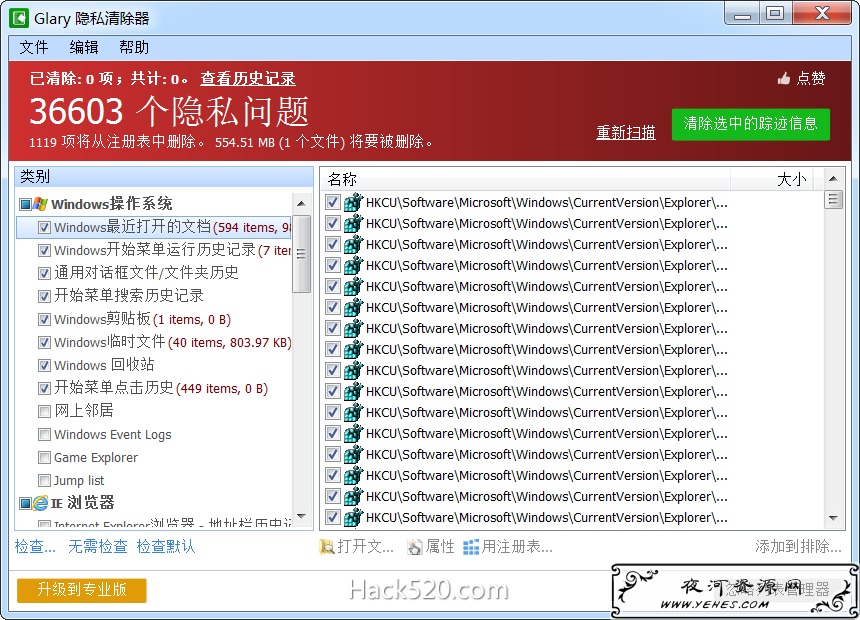Image resolution: width=860 pixels, height=620 pixels.
Task: Toggle the IE 浏览器 group checkbox
Action: (25, 503)
